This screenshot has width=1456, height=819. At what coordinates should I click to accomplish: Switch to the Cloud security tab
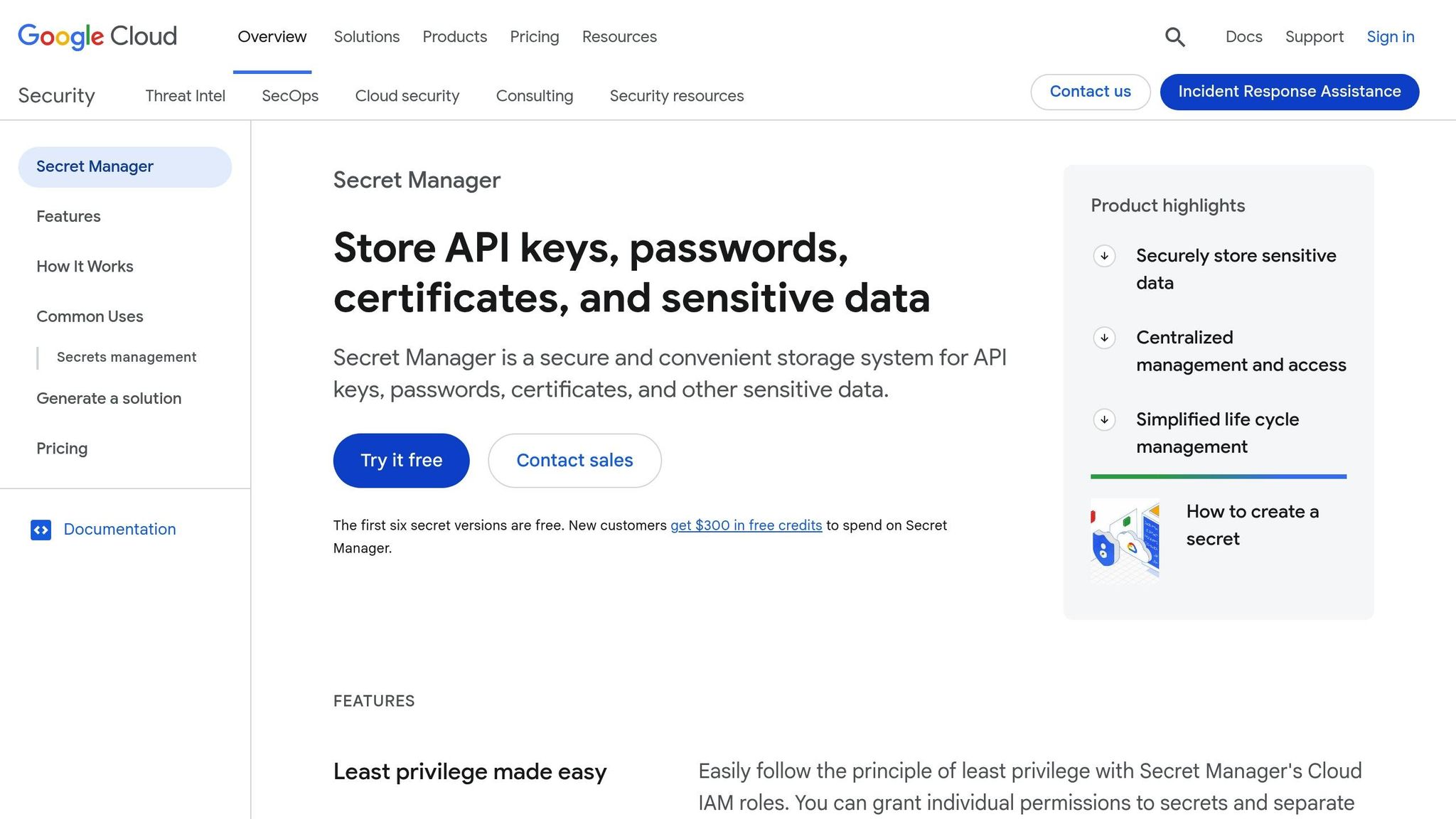click(407, 95)
